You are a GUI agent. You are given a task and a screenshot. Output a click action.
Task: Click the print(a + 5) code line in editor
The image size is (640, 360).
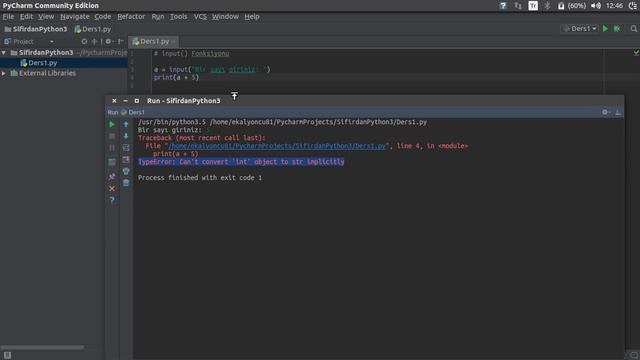point(176,78)
